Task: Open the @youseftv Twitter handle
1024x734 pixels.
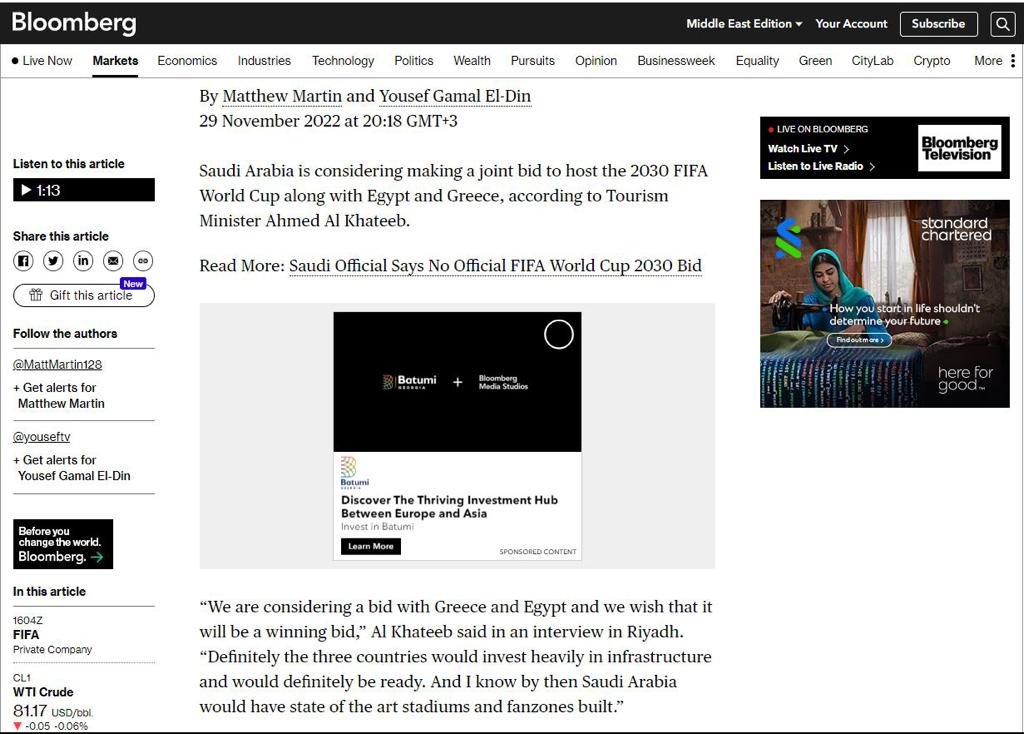Action: [41, 437]
